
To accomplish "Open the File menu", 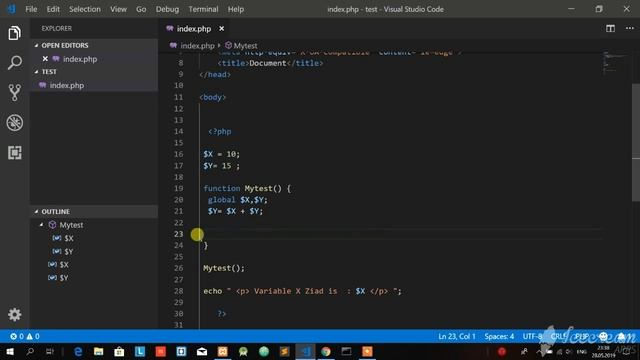I will [x=31, y=9].
